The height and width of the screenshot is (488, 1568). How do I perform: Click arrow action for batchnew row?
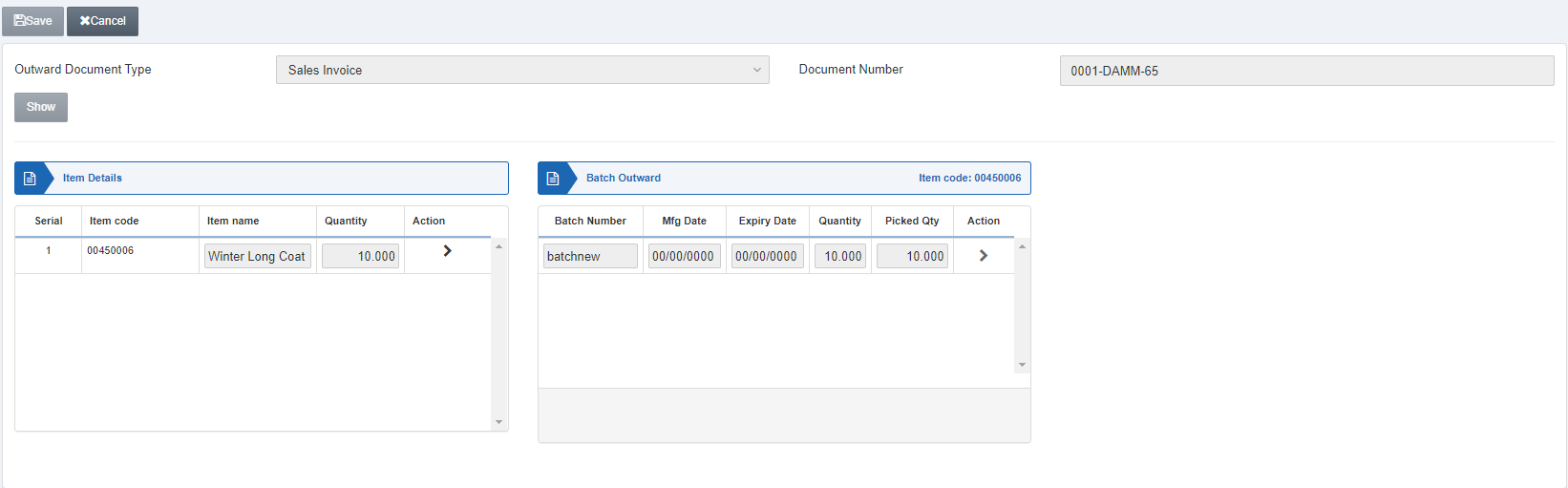(x=983, y=256)
